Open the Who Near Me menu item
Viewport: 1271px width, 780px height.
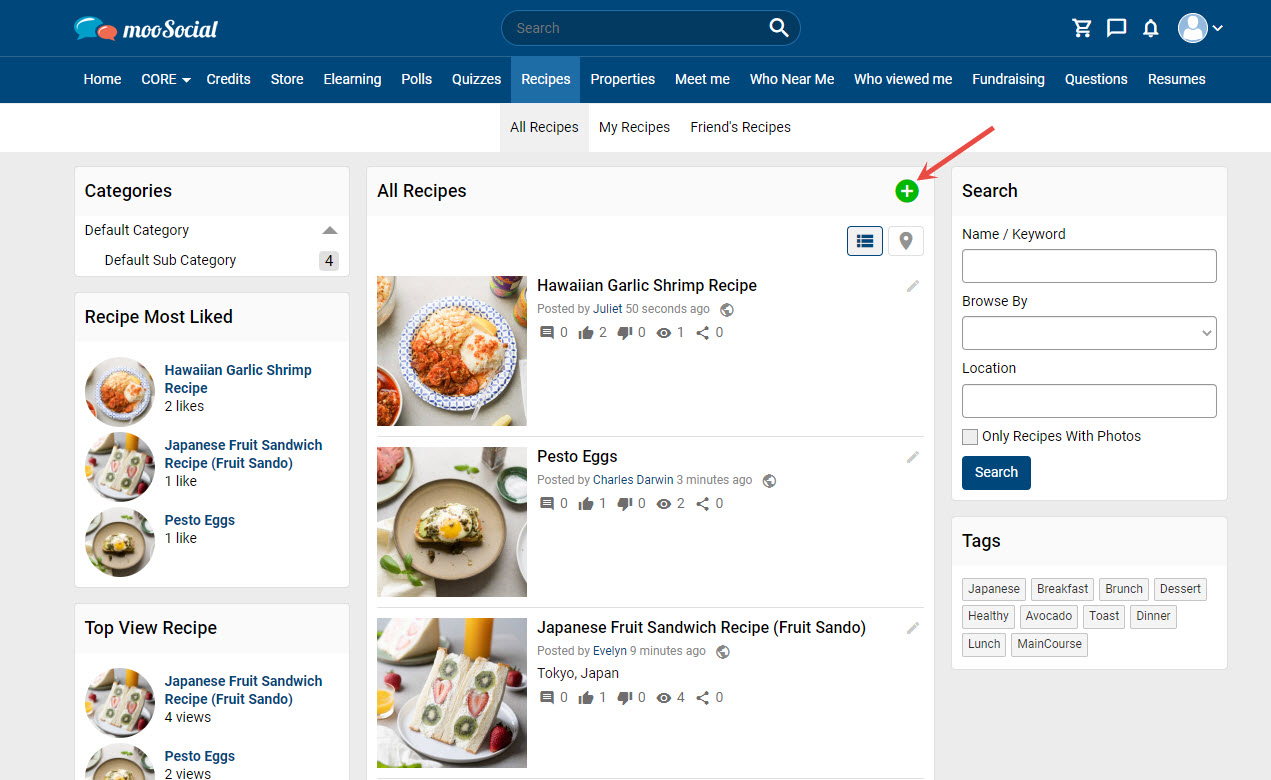tap(792, 79)
